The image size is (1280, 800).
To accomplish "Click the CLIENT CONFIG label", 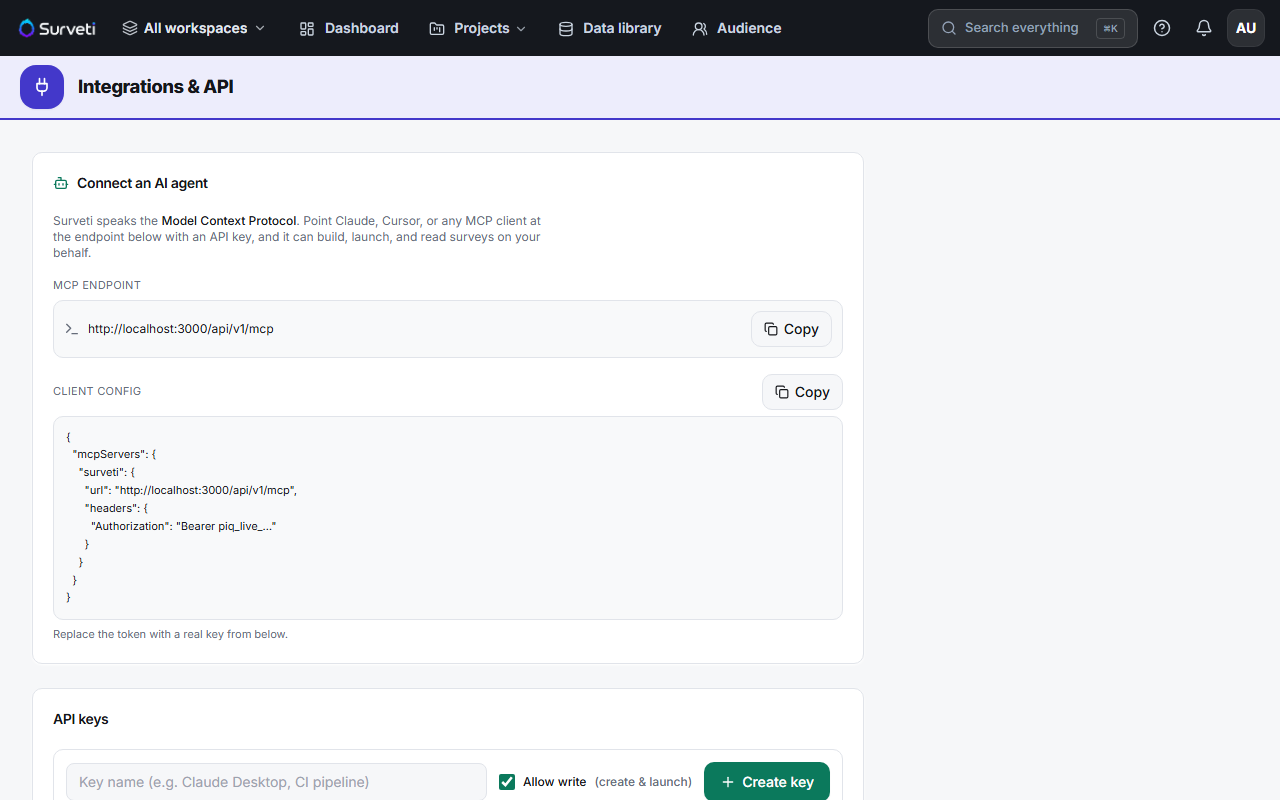I will coord(97,391).
